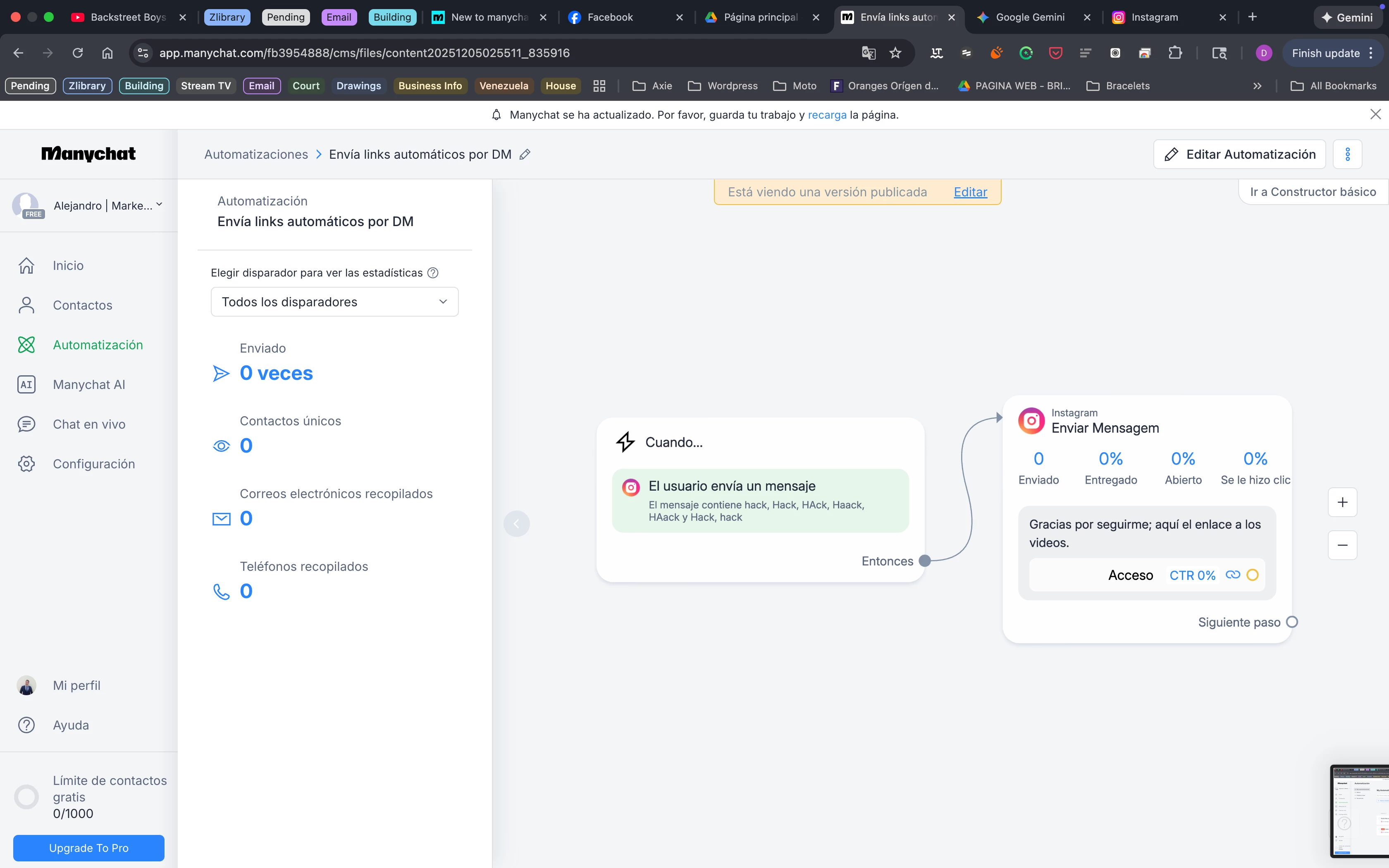Click the Siguiente paso connector circle
Screen dimensions: 1389x868
(x=1291, y=622)
